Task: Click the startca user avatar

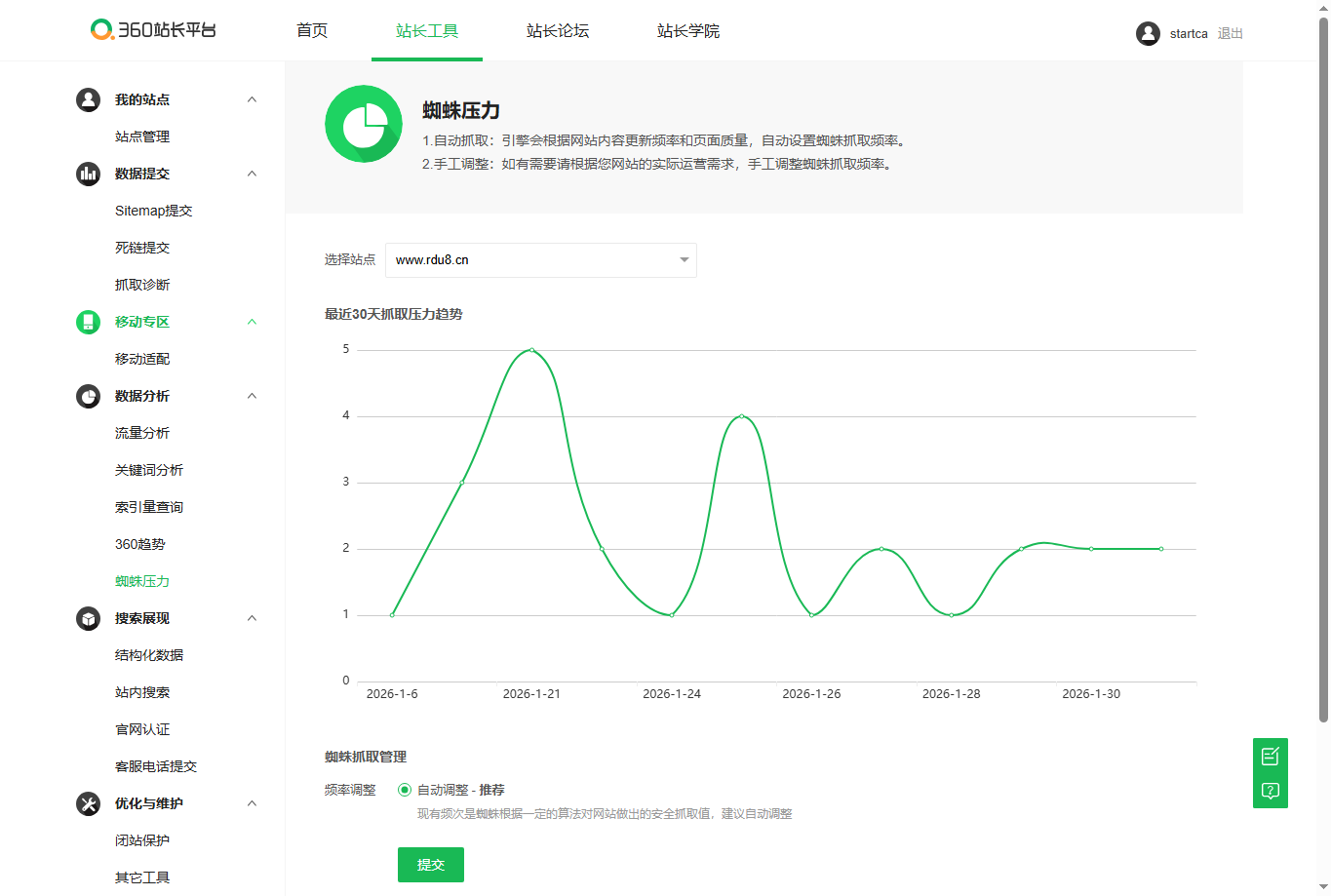Action: click(x=1148, y=33)
